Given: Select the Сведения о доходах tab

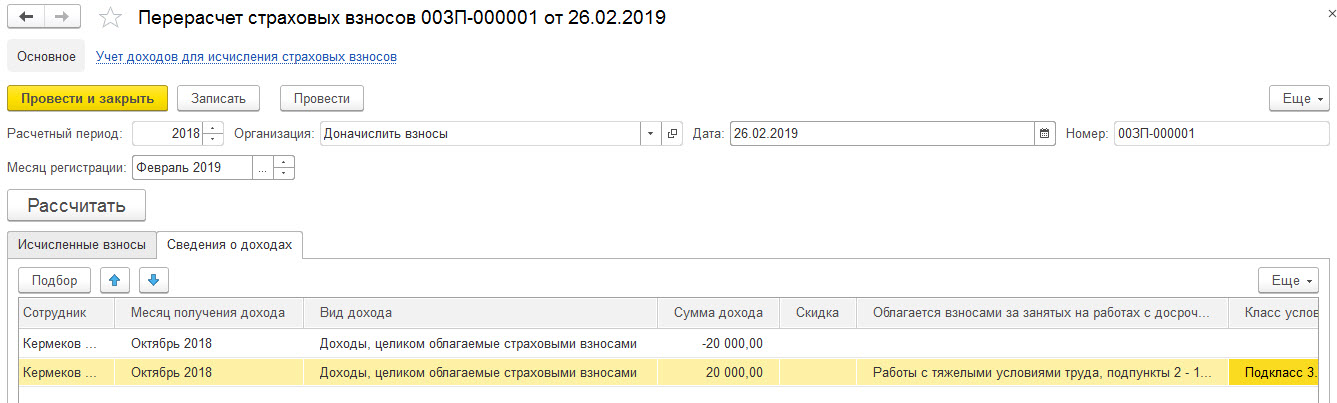Looking at the screenshot, I should pos(229,245).
